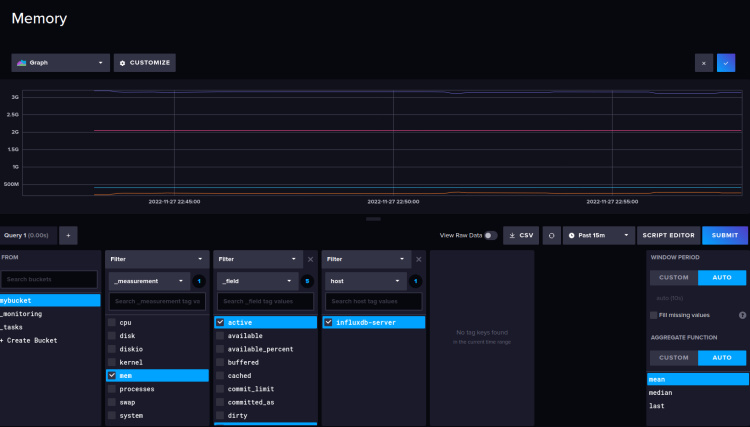Tick the available field checkbox
Image resolution: width=750 pixels, height=427 pixels.
coord(220,336)
